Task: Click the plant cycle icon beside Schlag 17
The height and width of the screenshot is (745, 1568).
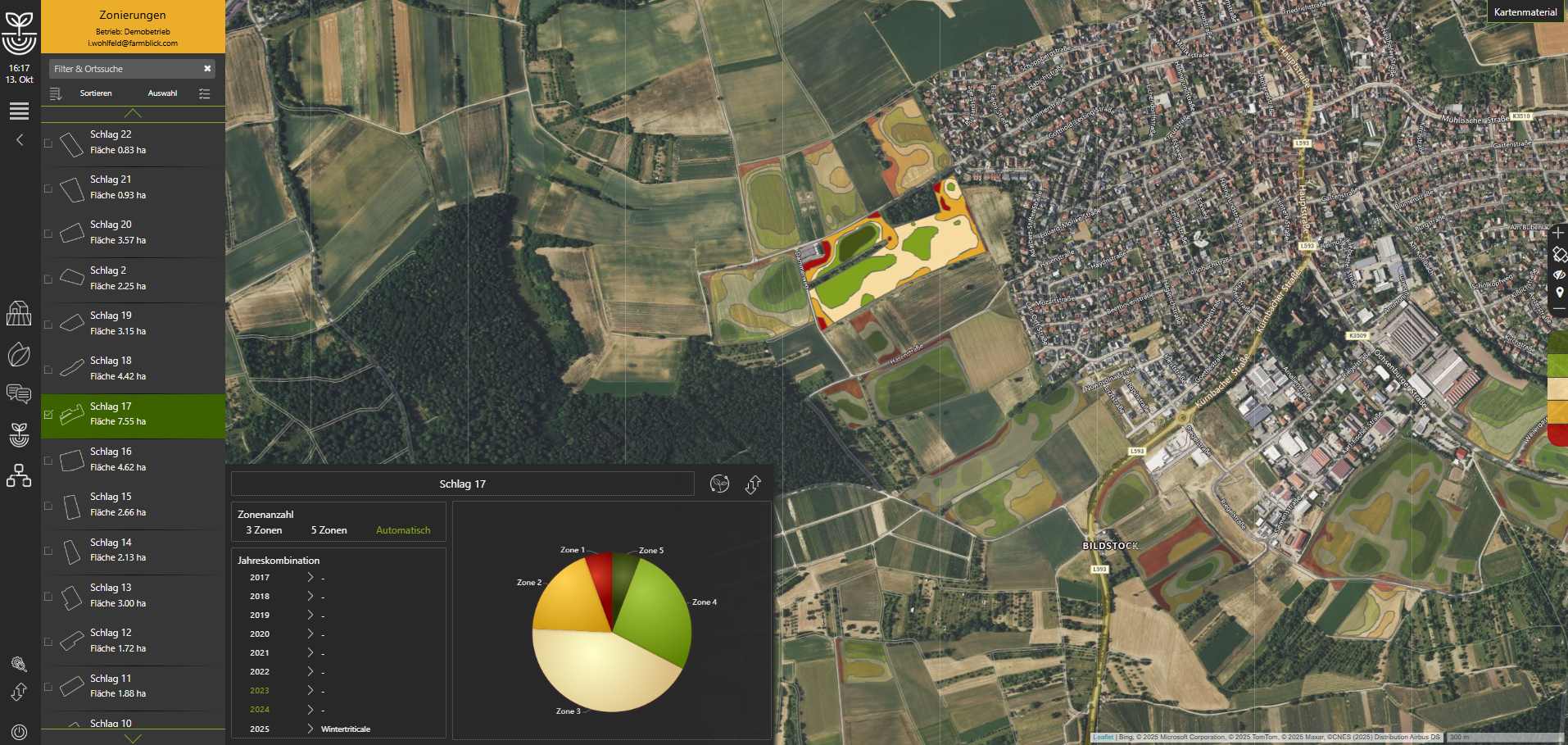Action: (719, 484)
